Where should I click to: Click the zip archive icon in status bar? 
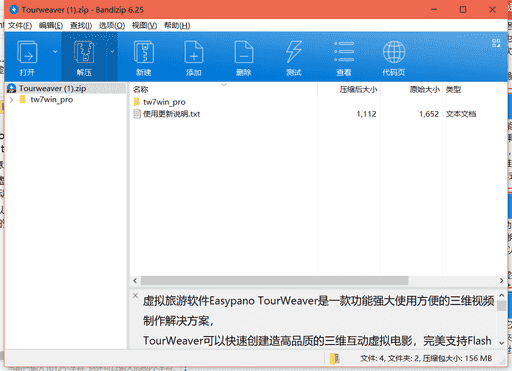(334, 358)
